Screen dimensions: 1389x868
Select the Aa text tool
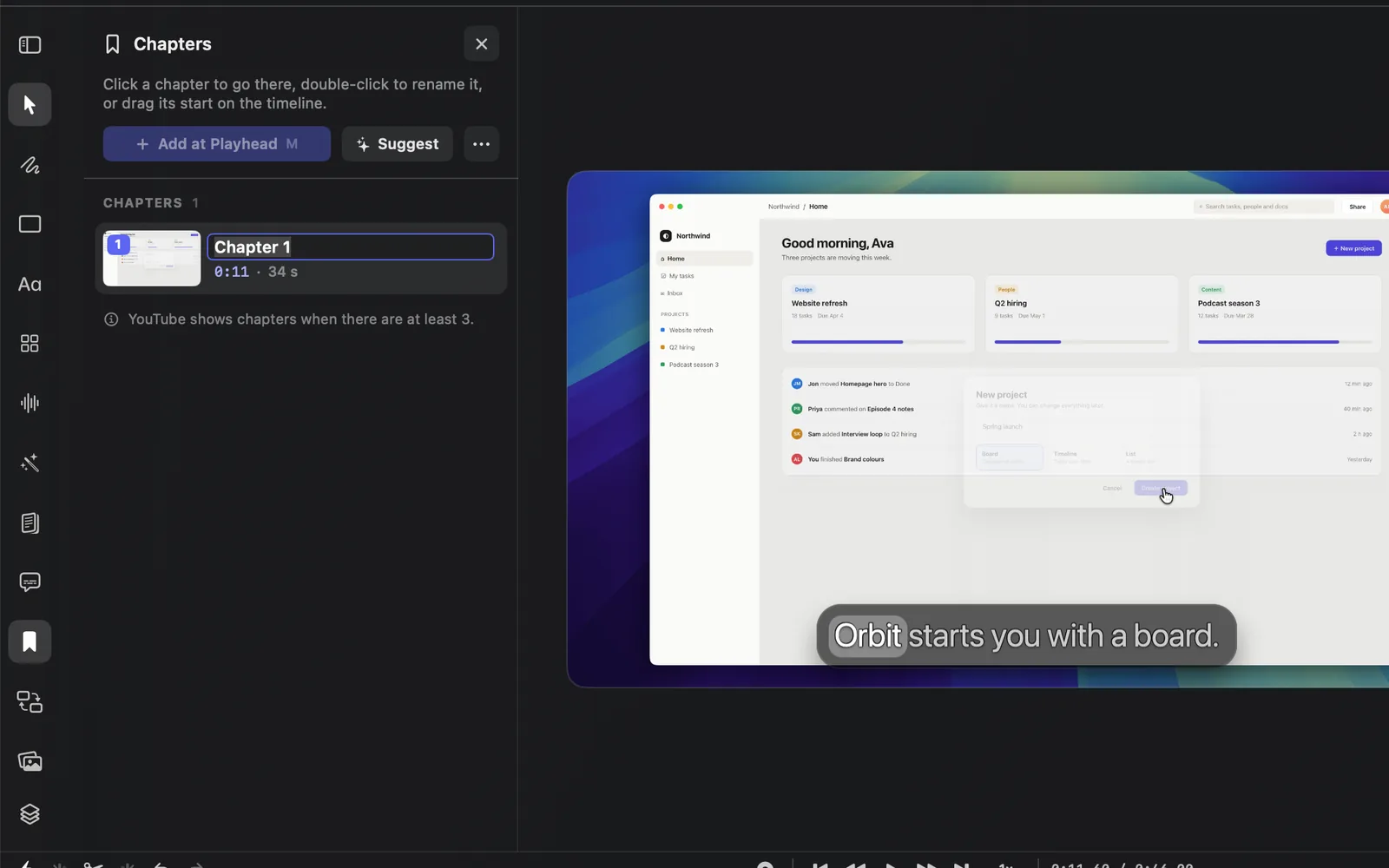(30, 284)
